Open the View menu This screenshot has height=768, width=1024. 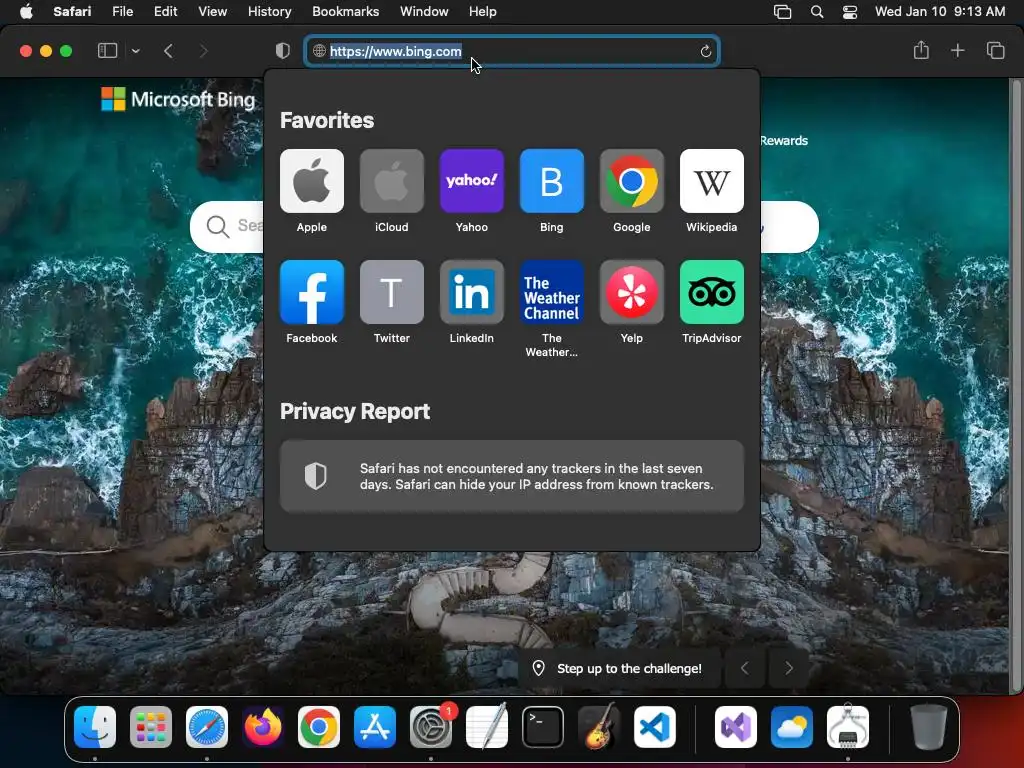pos(212,12)
